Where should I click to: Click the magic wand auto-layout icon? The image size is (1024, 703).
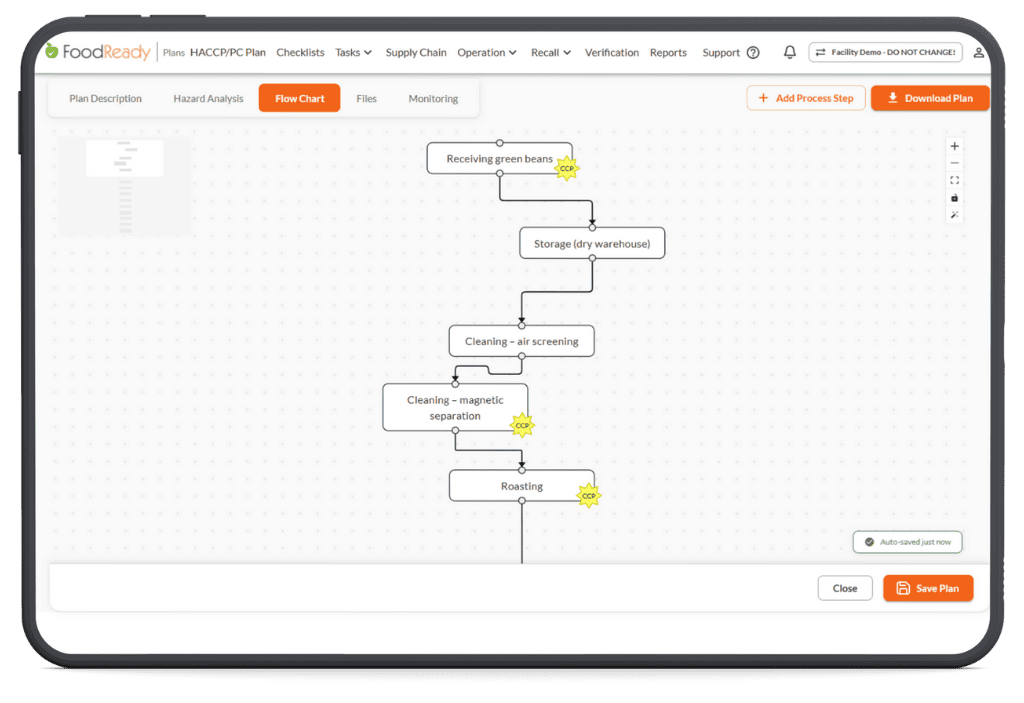tap(954, 215)
